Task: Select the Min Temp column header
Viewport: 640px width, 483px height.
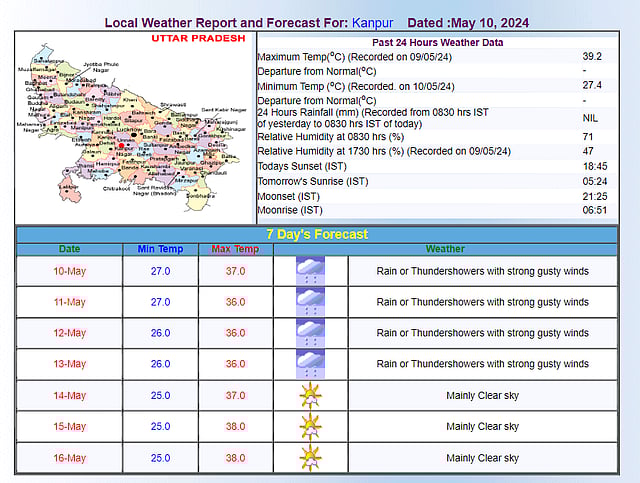Action: click(x=160, y=249)
